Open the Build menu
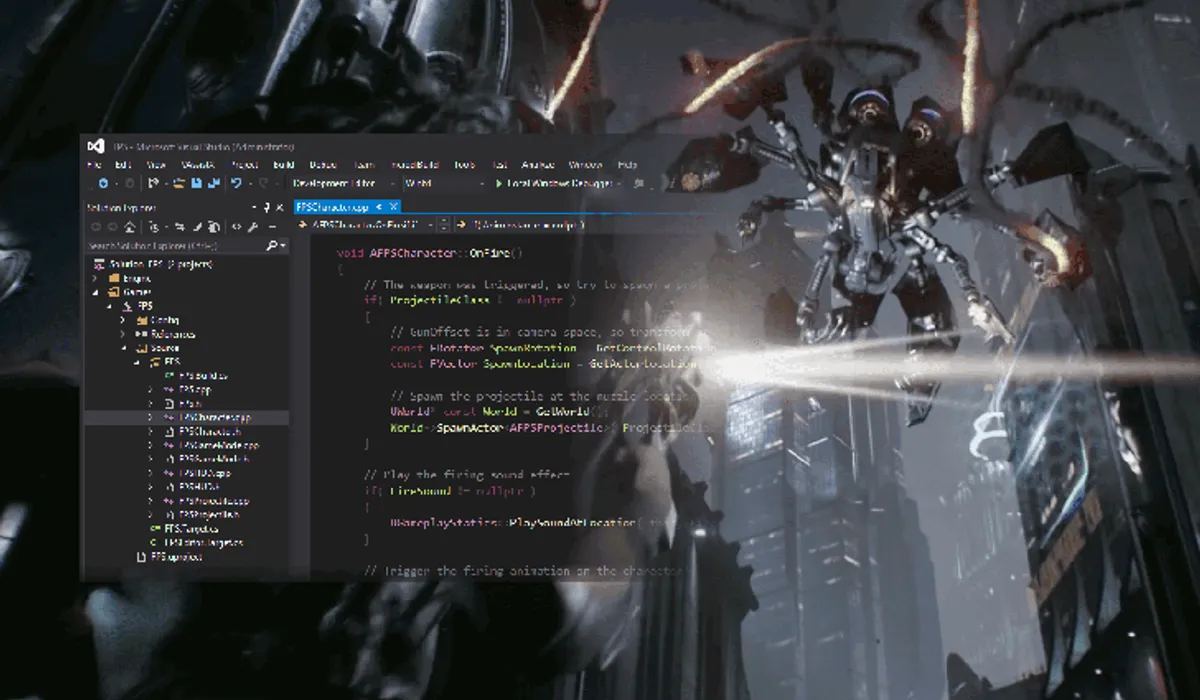Screen dimensions: 1200x700 (x=283, y=165)
